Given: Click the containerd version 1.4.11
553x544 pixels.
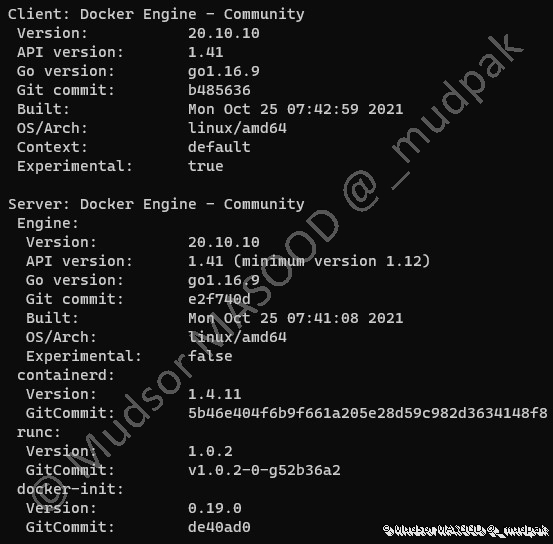Looking at the screenshot, I should [x=214, y=394].
